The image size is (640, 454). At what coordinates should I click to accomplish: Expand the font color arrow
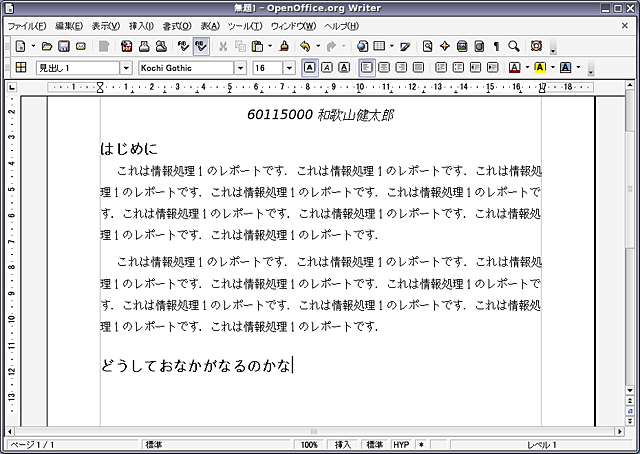(x=527, y=67)
